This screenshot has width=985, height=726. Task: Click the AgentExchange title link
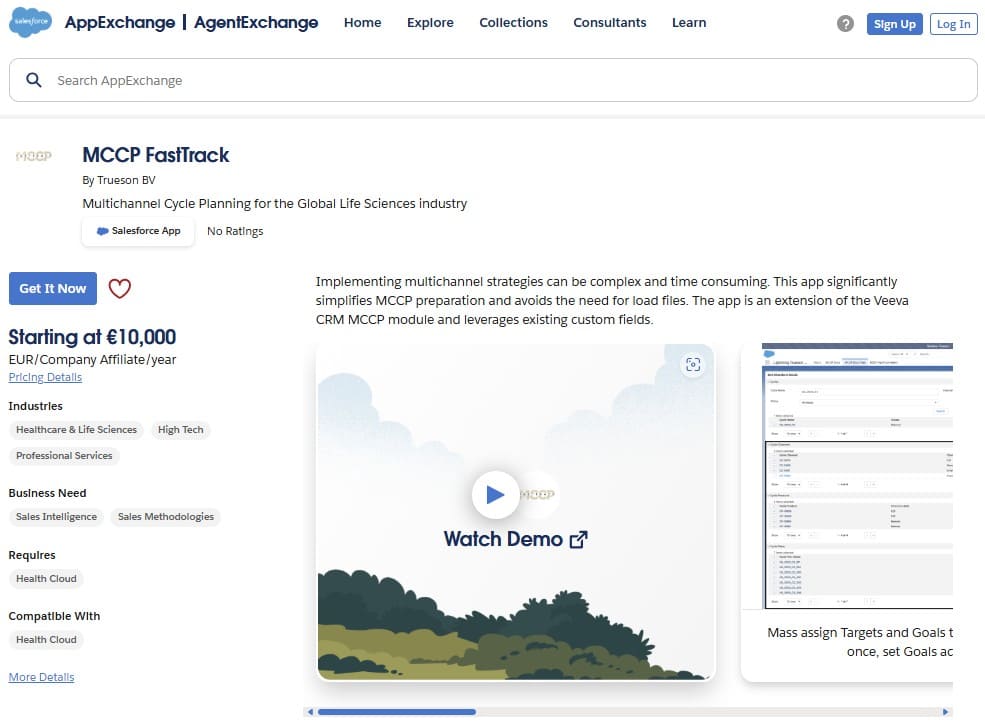tap(256, 23)
